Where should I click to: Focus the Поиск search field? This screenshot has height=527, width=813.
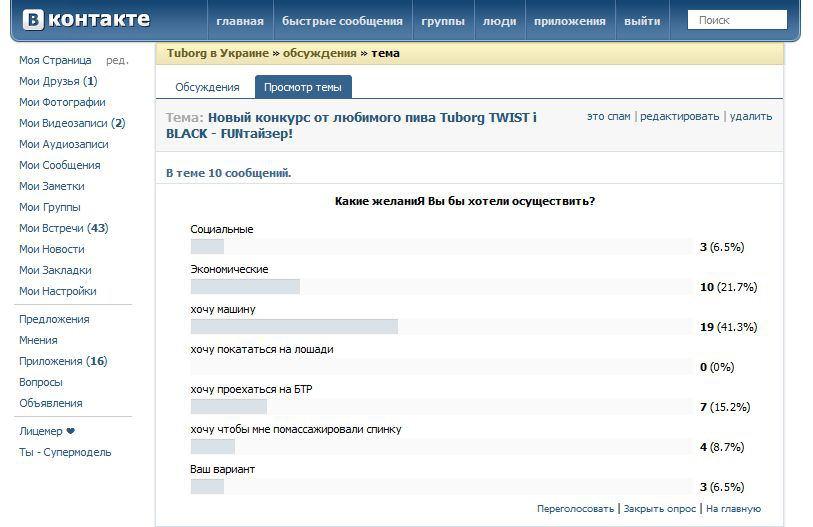[x=737, y=20]
